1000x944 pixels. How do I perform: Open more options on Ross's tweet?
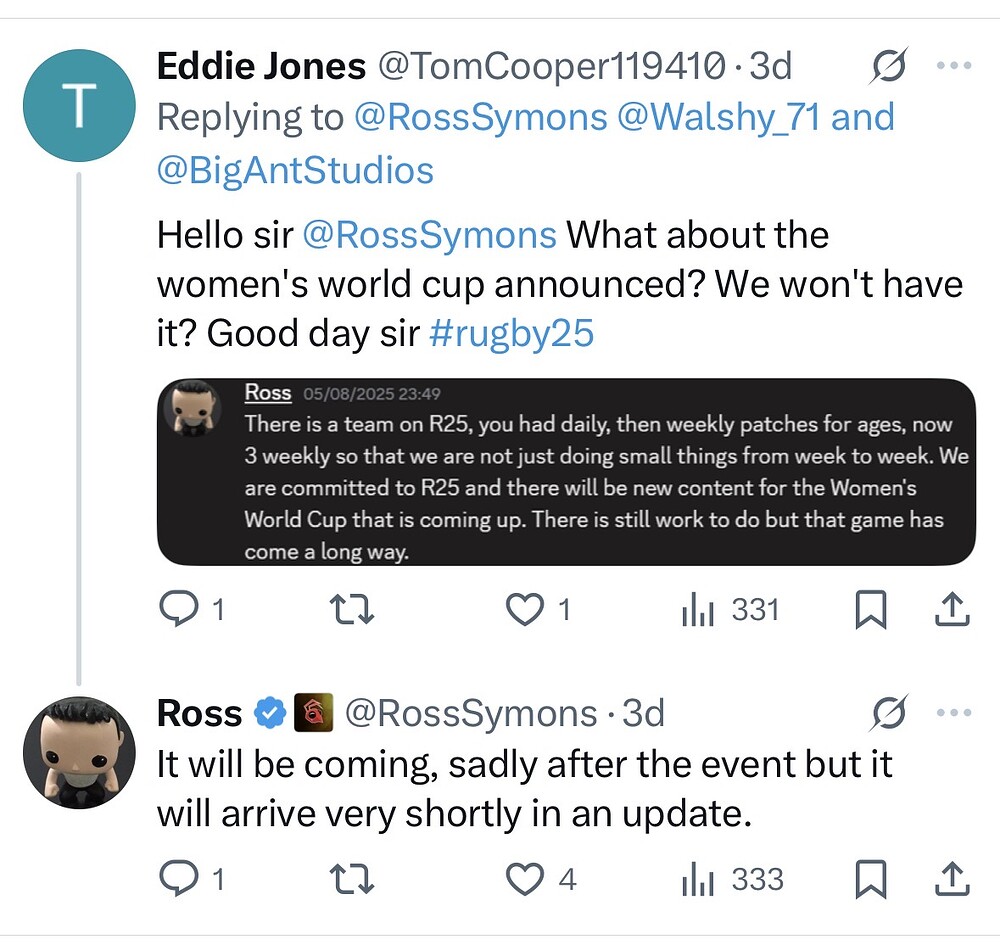953,713
